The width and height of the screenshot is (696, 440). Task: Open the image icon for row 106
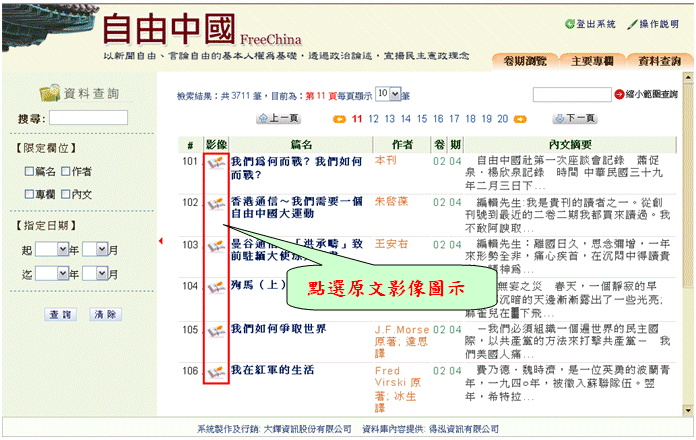point(215,370)
